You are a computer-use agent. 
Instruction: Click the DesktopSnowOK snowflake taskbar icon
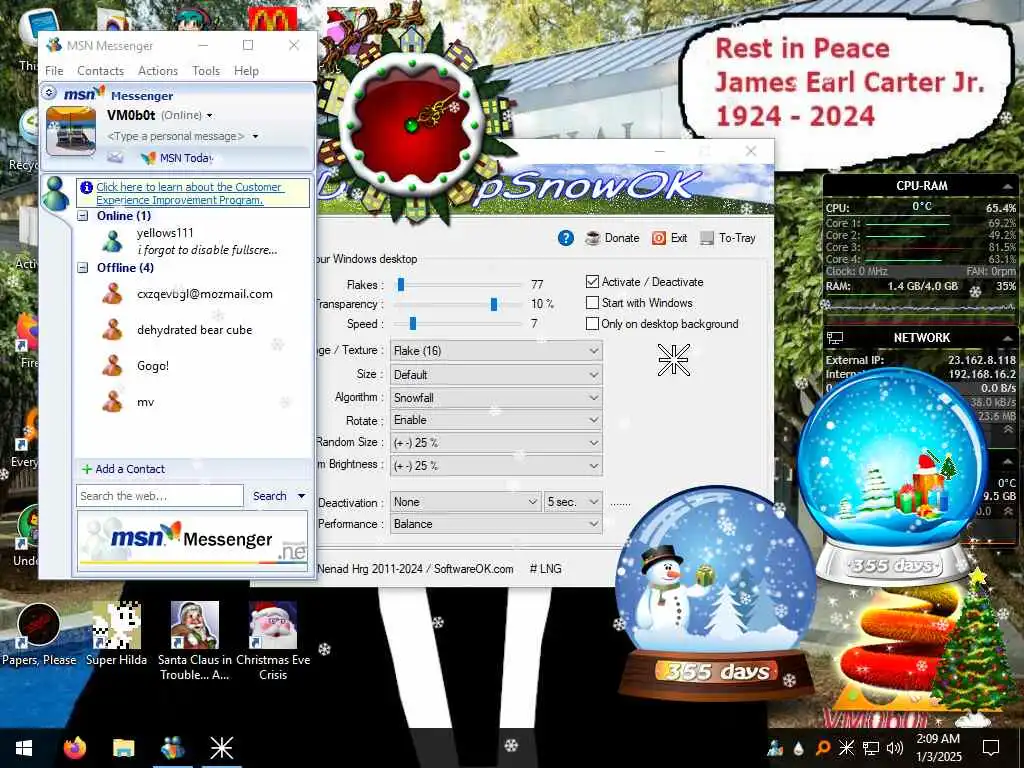pos(221,748)
